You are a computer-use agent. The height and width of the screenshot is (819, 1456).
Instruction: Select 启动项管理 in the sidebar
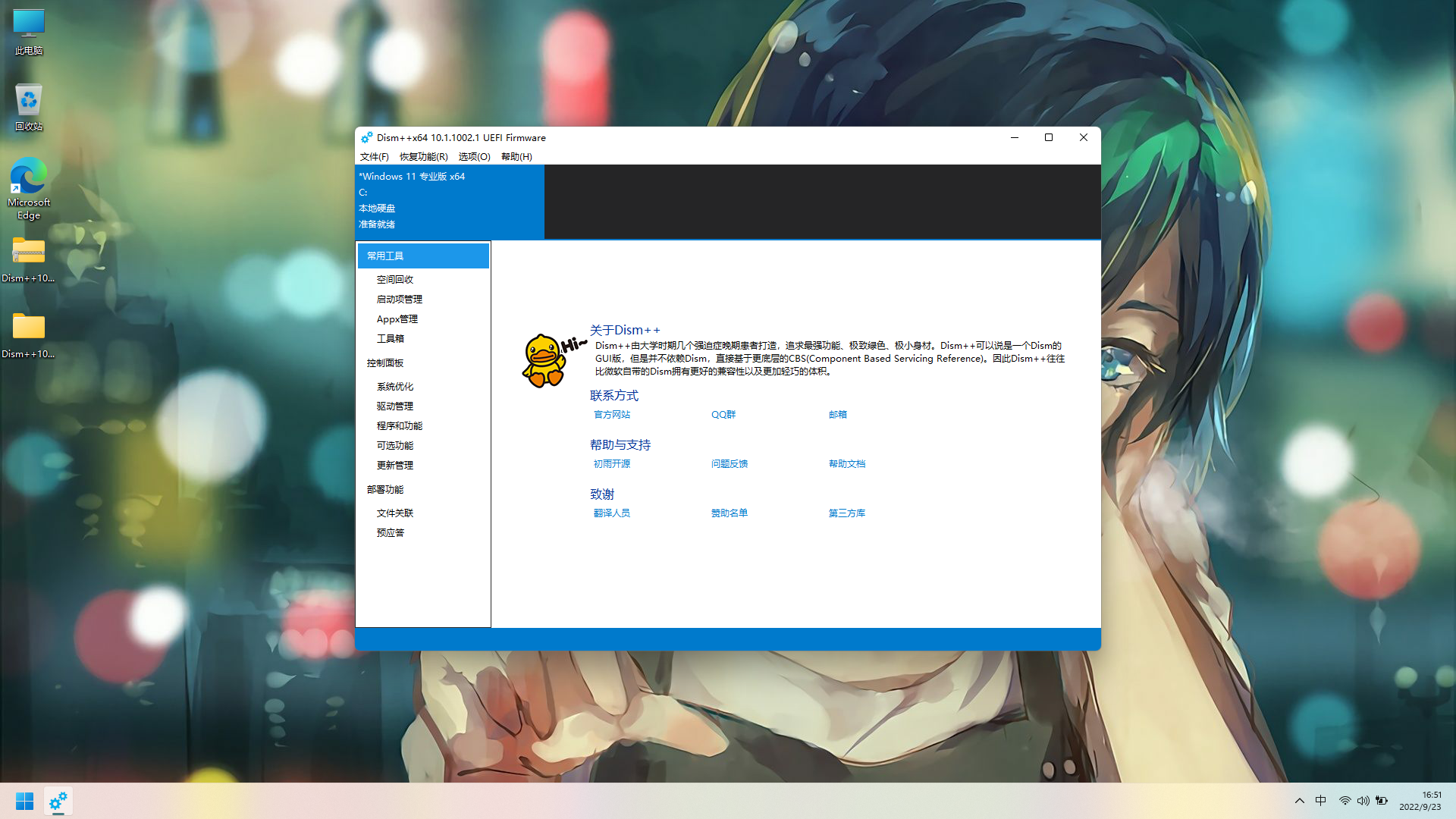[x=400, y=300]
